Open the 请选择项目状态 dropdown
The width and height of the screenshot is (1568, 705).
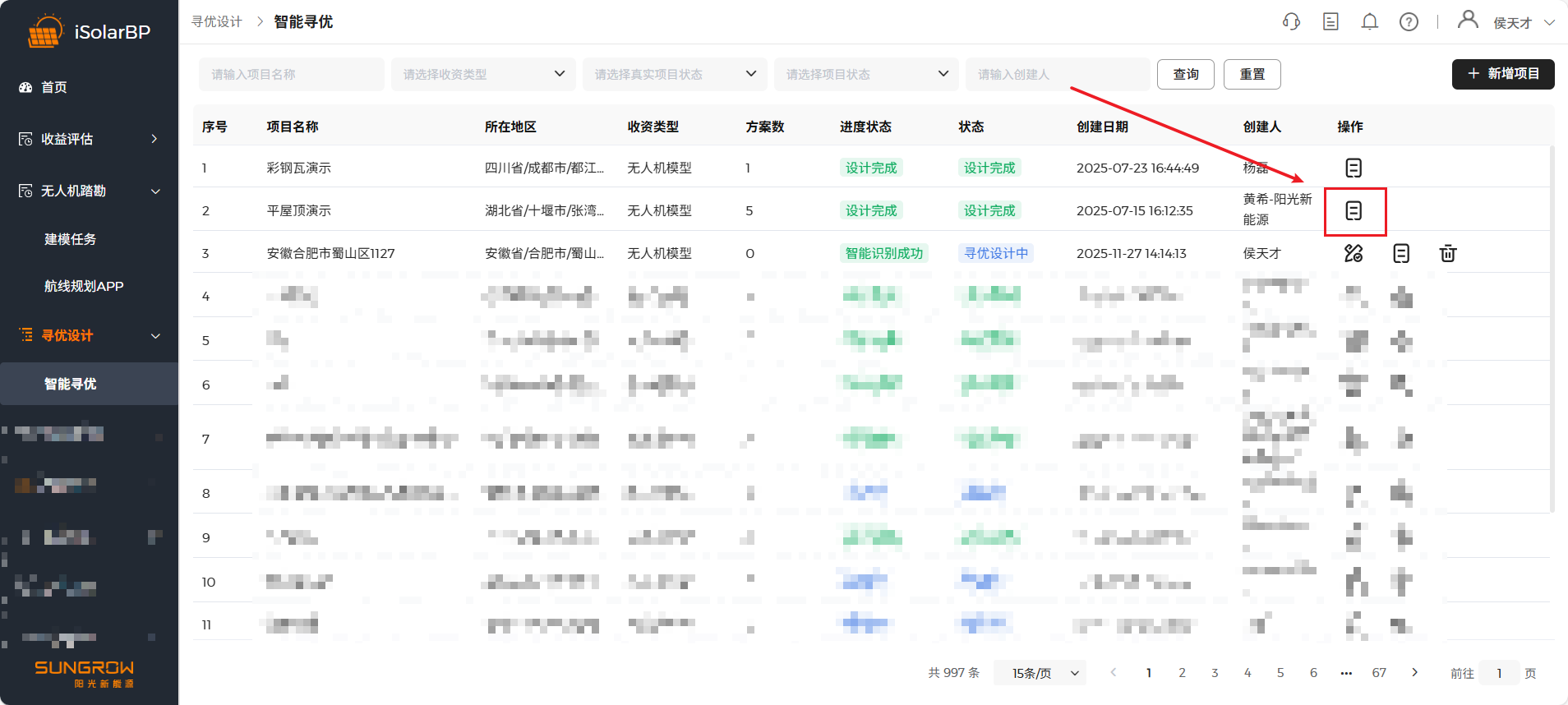point(865,75)
